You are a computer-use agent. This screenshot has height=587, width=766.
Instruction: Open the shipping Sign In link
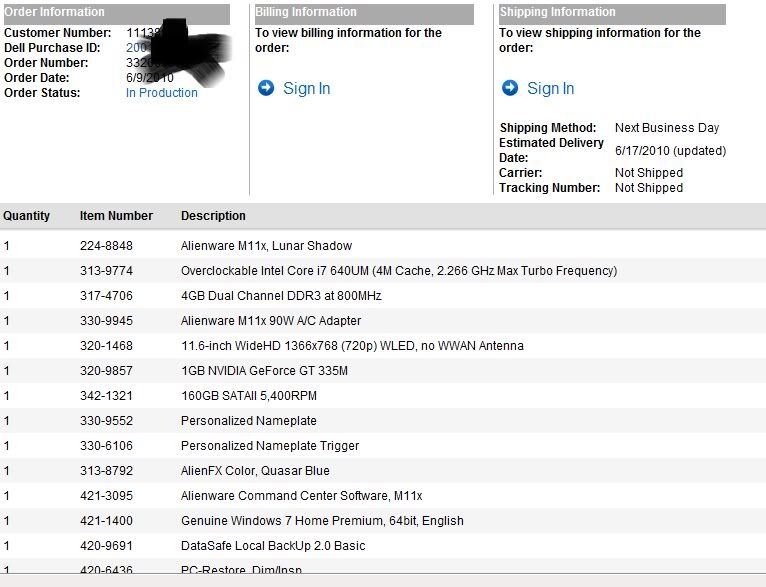tap(550, 88)
